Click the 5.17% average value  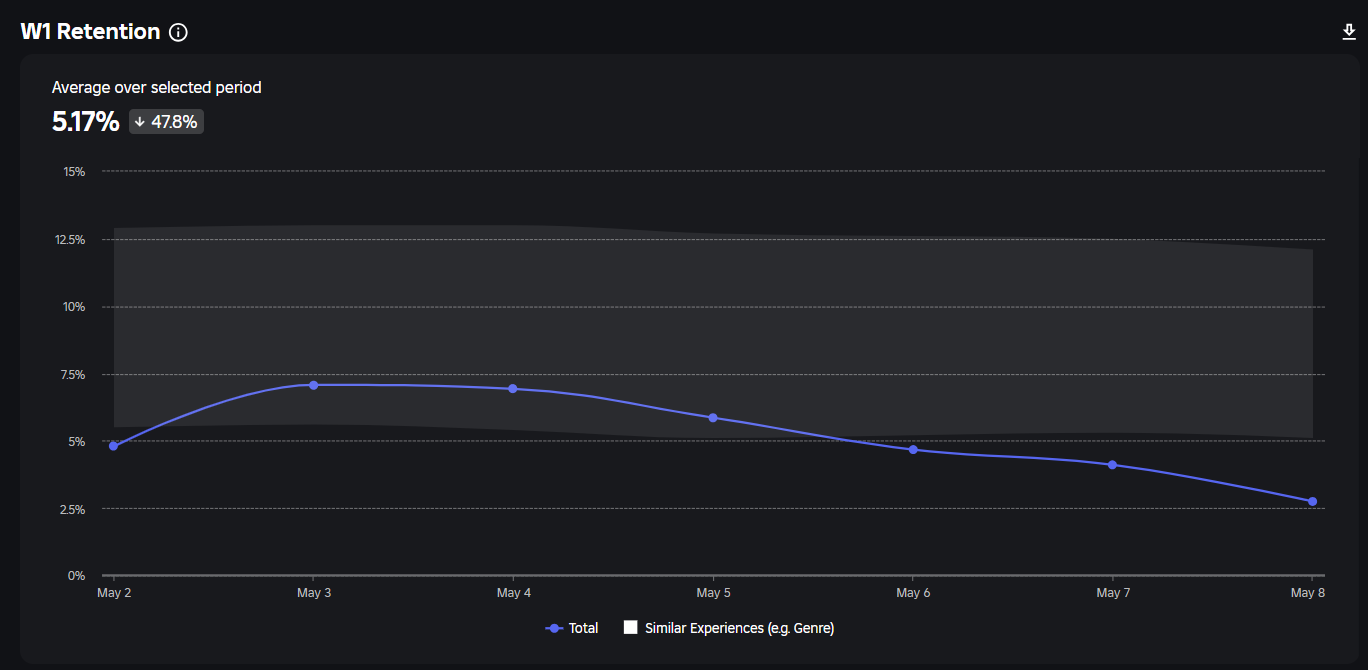tap(85, 122)
